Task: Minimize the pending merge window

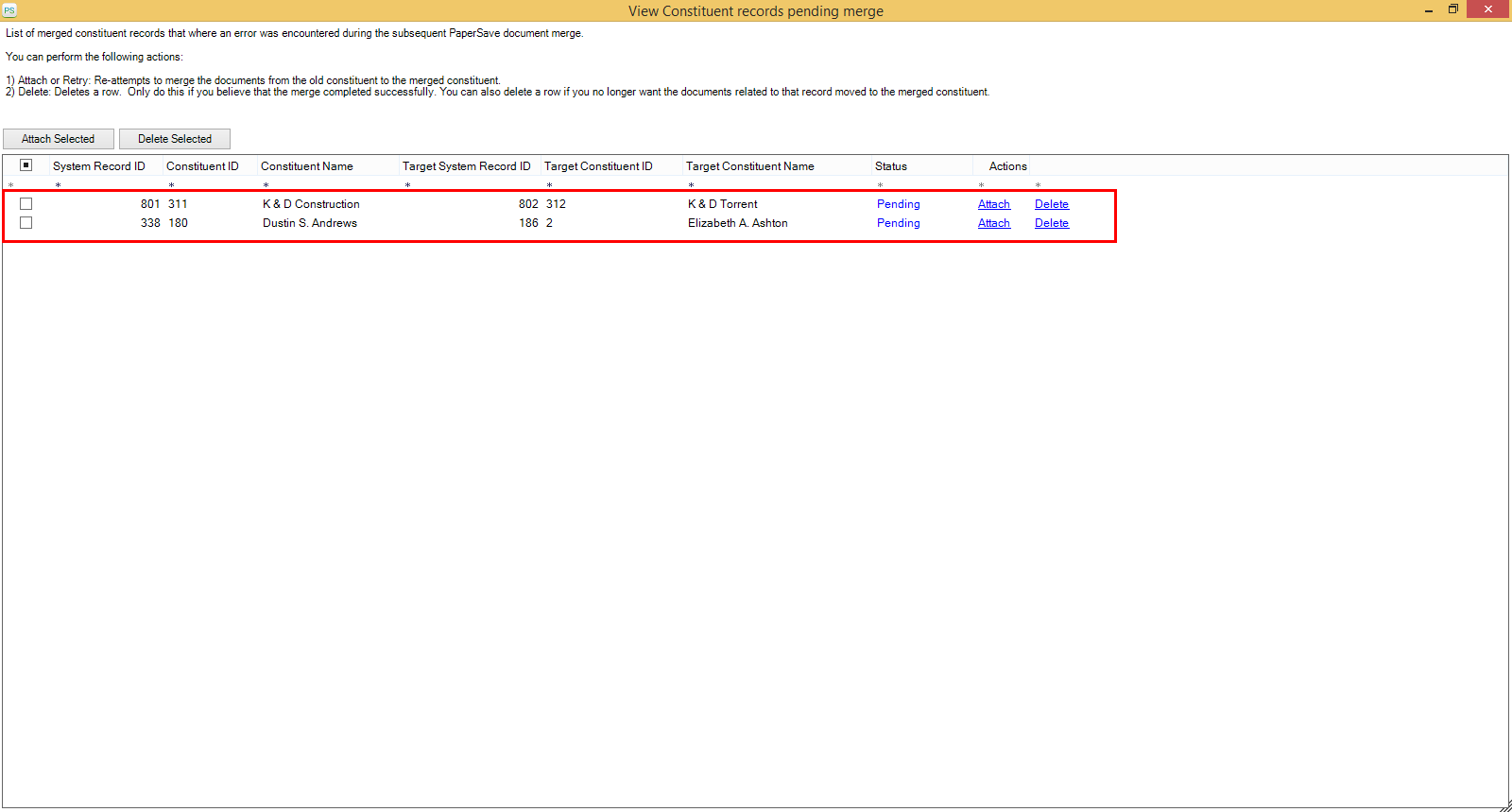Action: click(1428, 10)
